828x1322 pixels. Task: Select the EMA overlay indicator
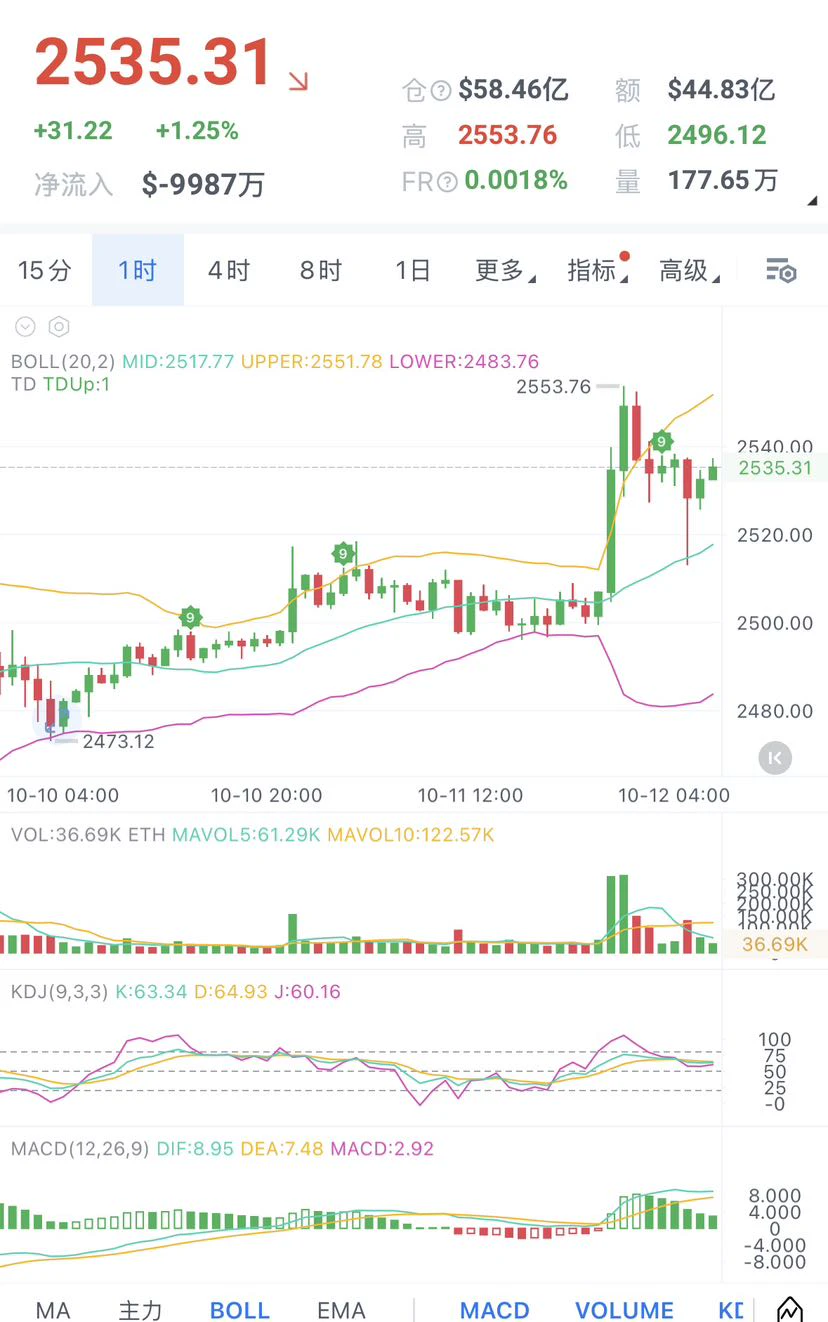click(x=341, y=1309)
